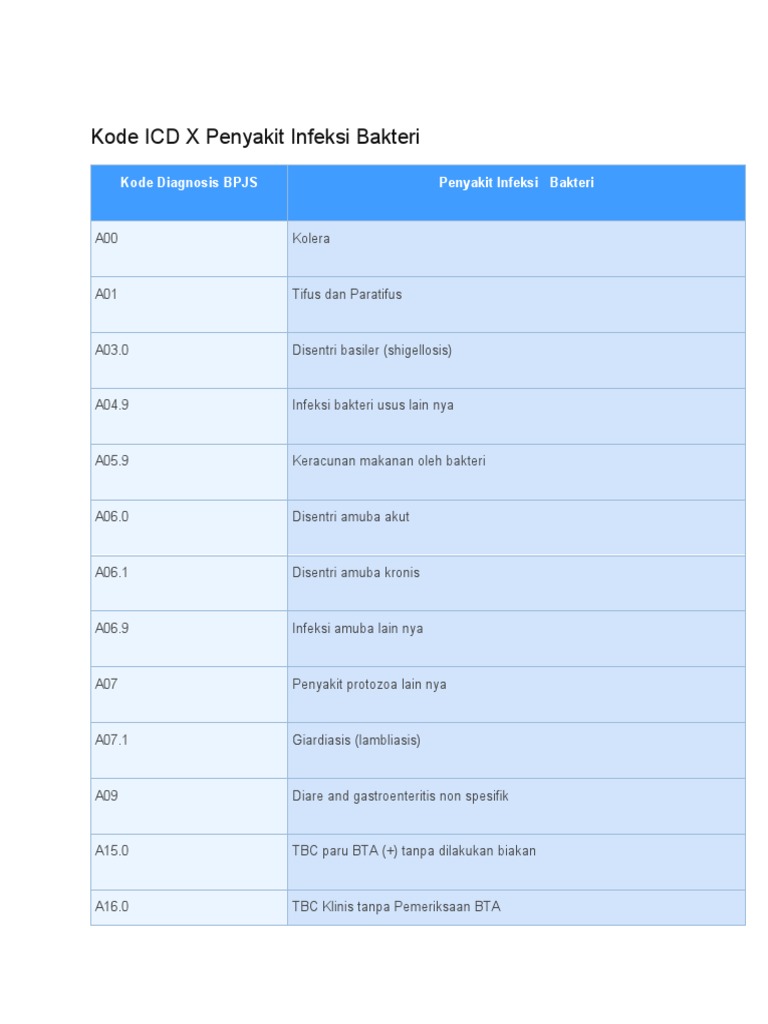Select 'Keracunan makanan oleh bakteri' row text

coord(389,462)
